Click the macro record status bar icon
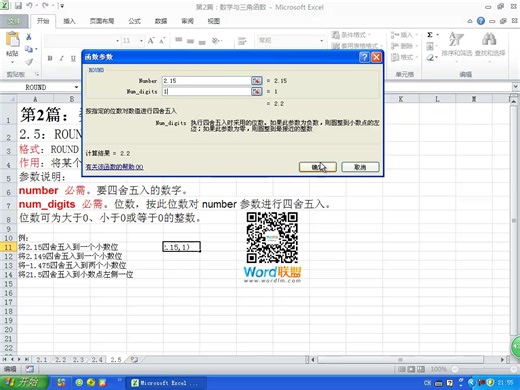The height and width of the screenshot is (390, 520). (29, 369)
